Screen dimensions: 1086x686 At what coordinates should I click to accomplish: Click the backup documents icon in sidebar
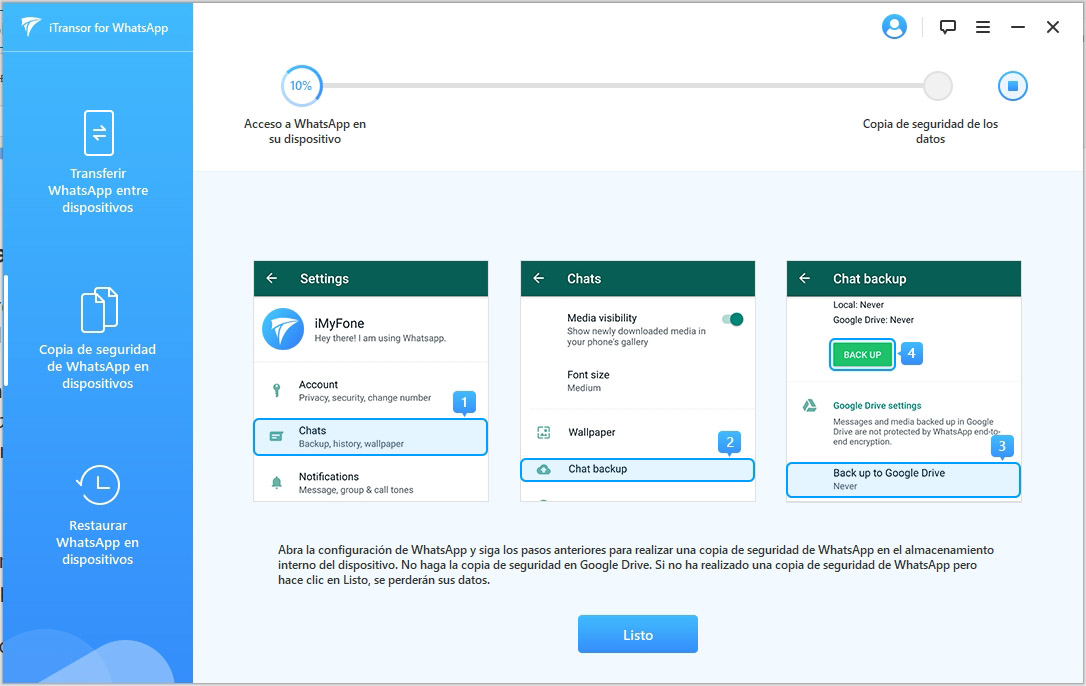pos(99,309)
